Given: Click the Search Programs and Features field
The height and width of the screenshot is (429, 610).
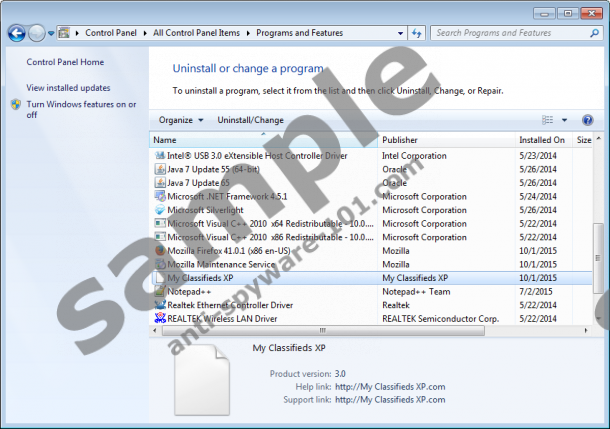Looking at the screenshot, I should [510, 33].
